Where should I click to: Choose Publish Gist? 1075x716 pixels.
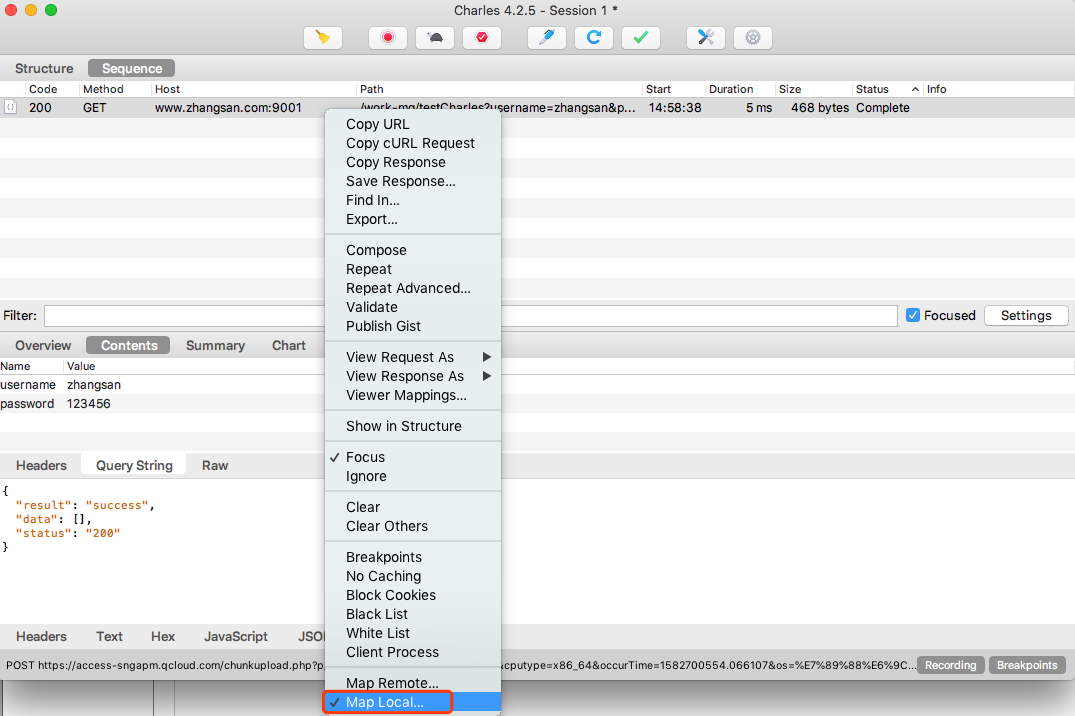tap(413, 326)
